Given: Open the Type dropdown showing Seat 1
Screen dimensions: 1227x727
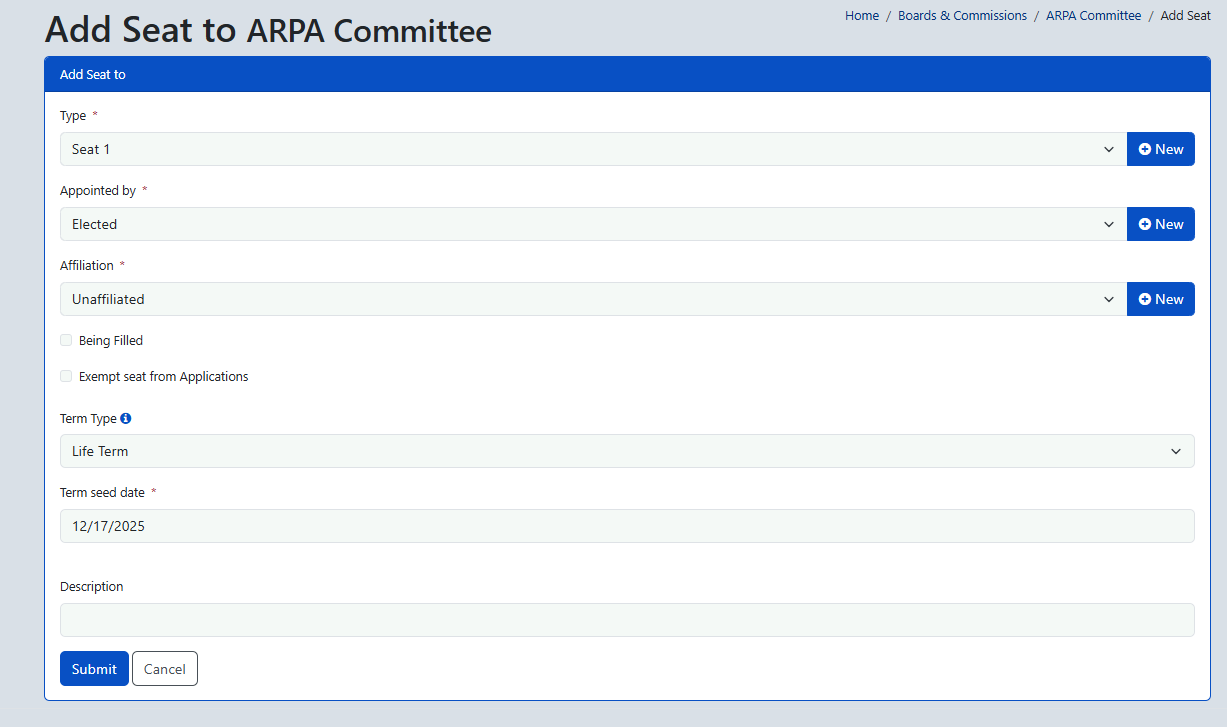Looking at the screenshot, I should (593, 149).
